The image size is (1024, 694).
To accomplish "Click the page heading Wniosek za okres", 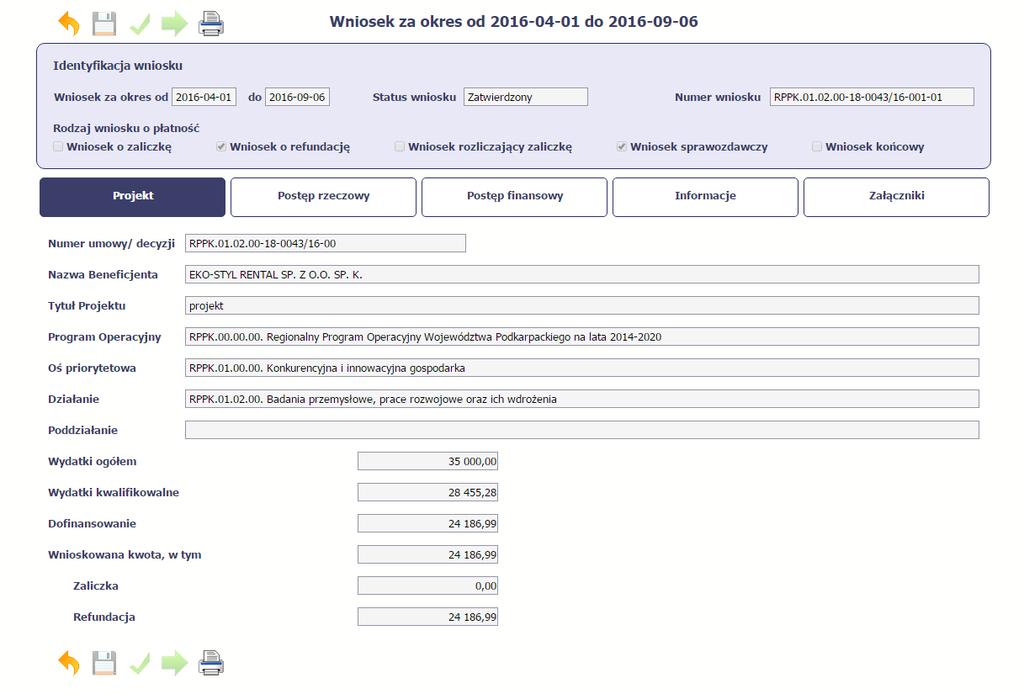I will coord(513,22).
